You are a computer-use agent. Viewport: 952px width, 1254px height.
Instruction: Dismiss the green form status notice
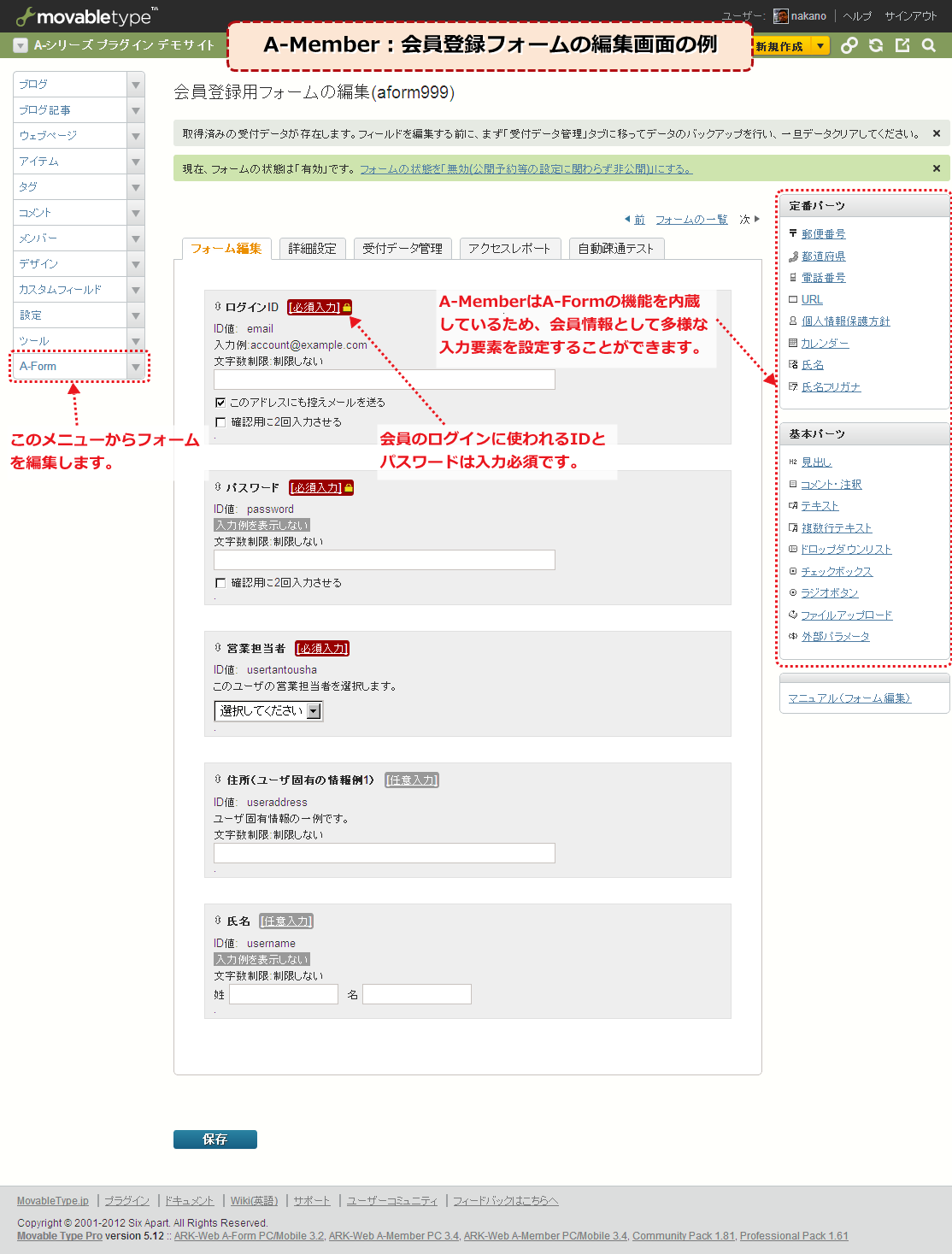(x=937, y=168)
